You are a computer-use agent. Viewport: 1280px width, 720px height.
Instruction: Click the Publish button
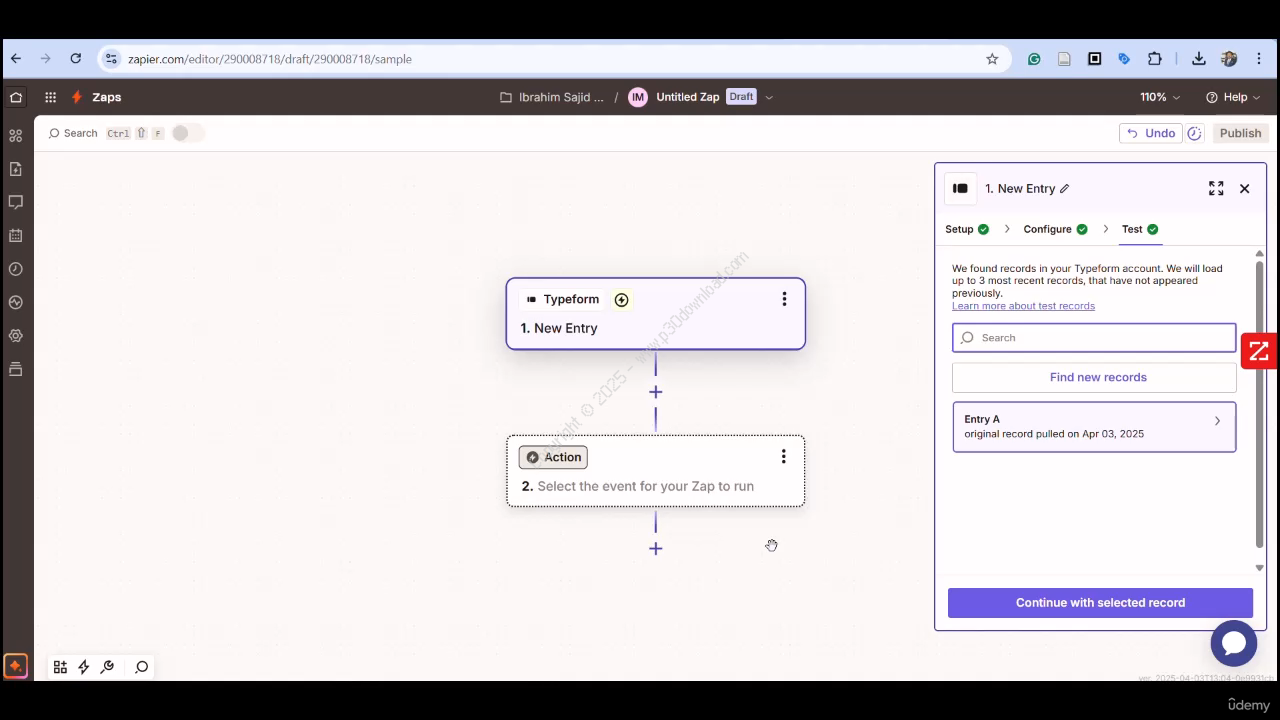(x=1240, y=133)
